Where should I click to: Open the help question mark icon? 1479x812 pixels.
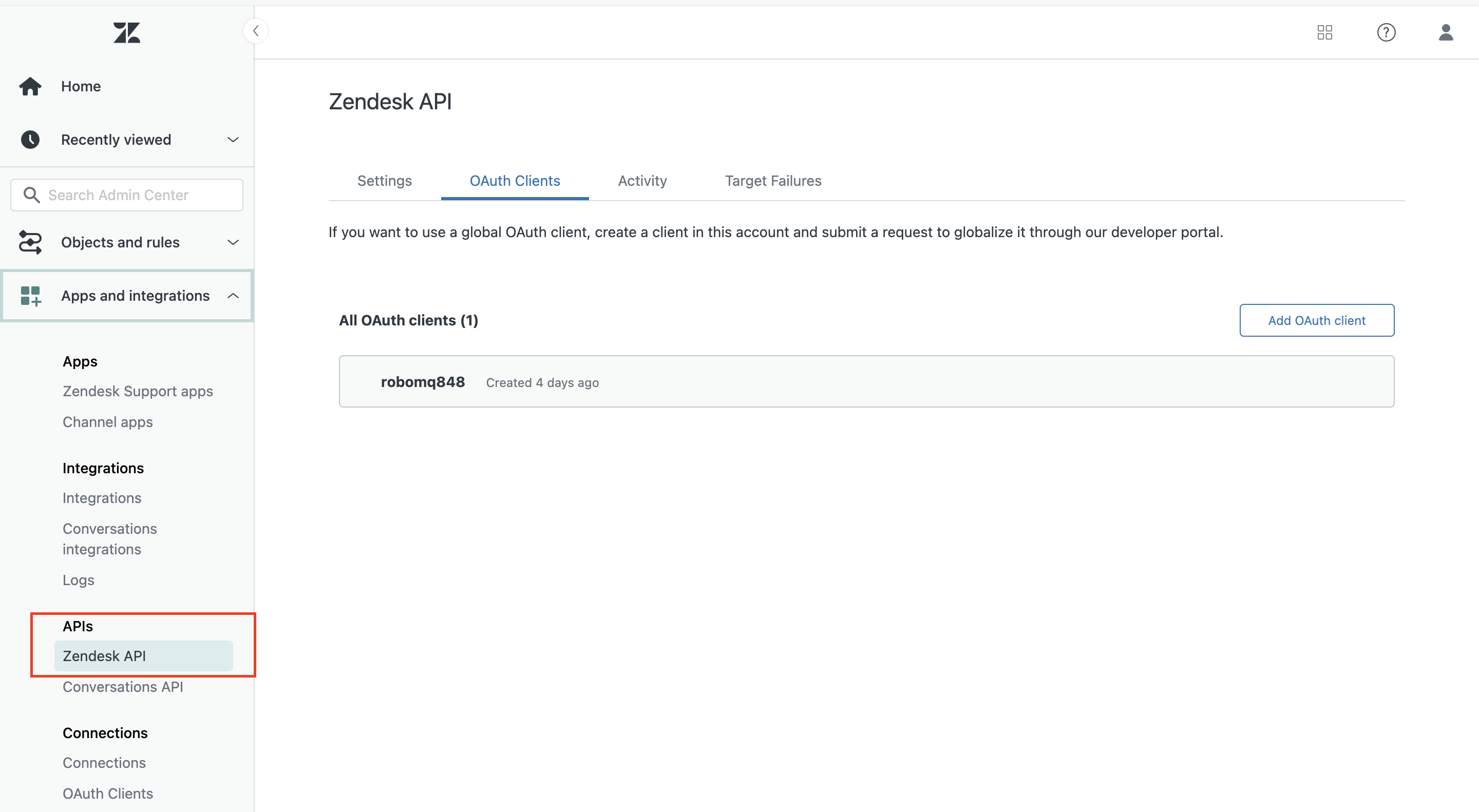click(x=1386, y=32)
